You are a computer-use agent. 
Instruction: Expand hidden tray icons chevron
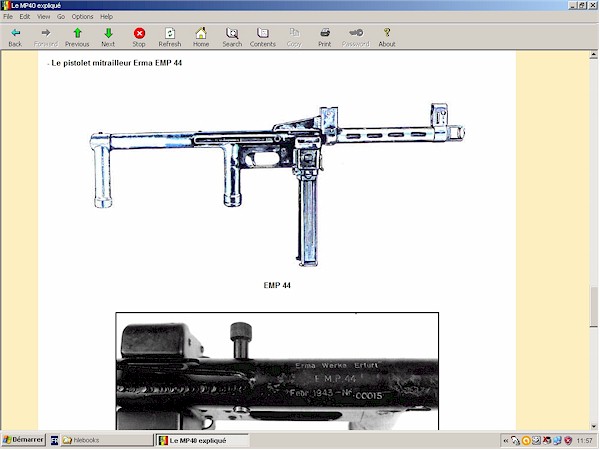pos(505,441)
